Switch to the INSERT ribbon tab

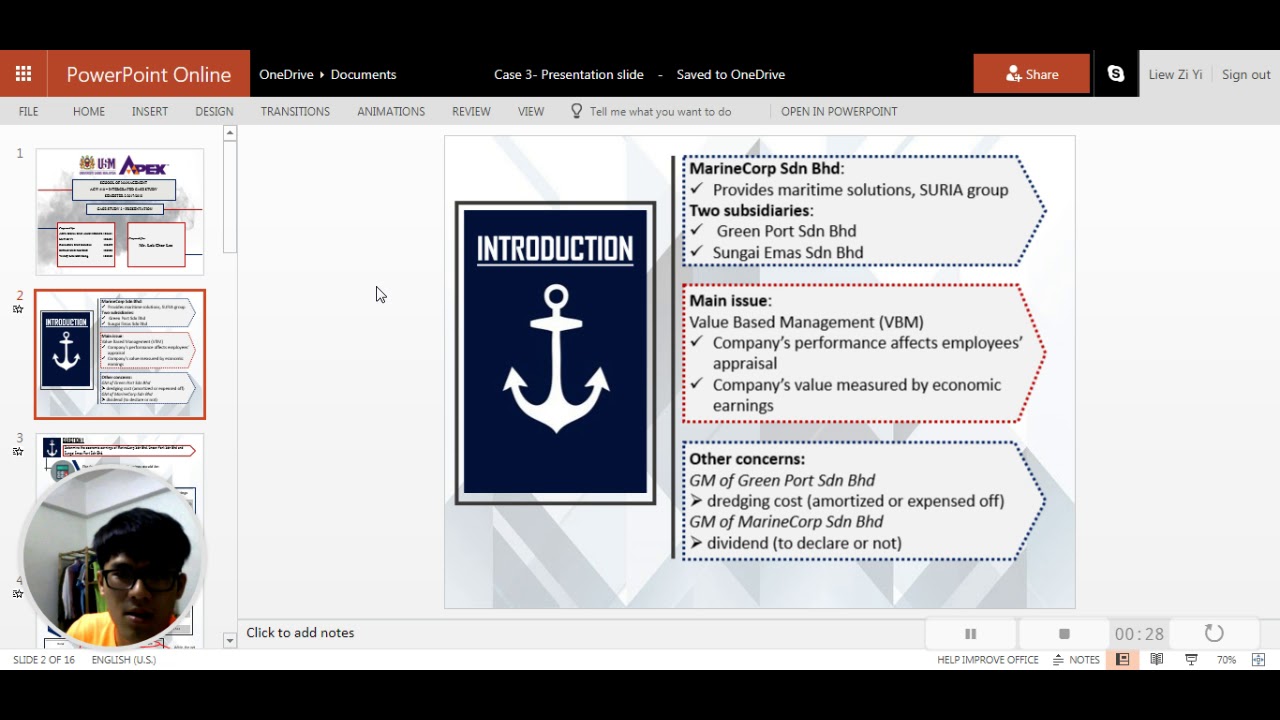[150, 111]
